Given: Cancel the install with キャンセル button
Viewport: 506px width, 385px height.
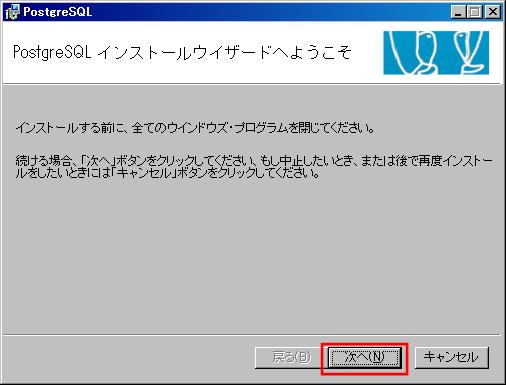Looking at the screenshot, I should [x=452, y=358].
